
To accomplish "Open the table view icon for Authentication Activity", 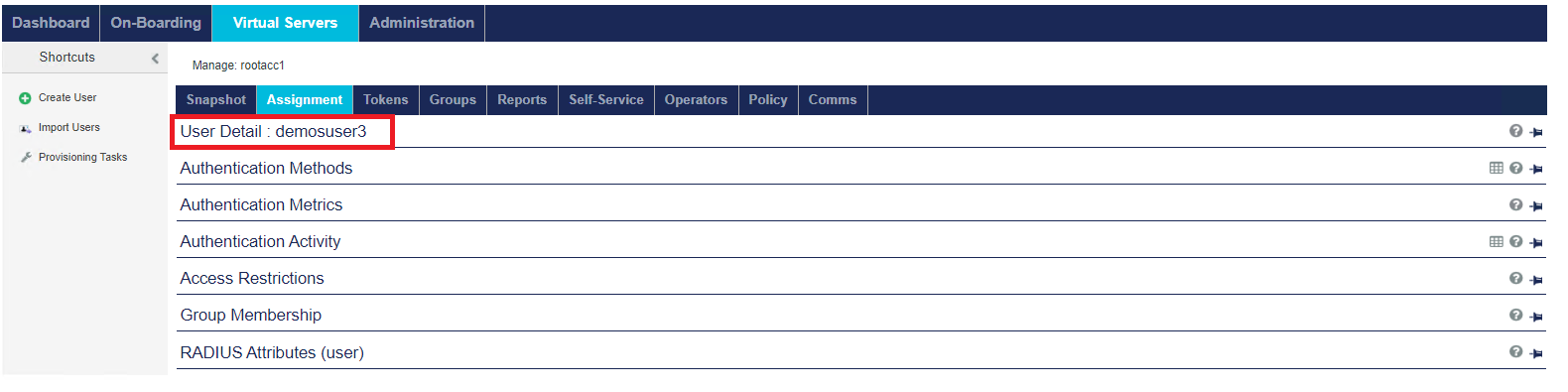I will [1497, 241].
